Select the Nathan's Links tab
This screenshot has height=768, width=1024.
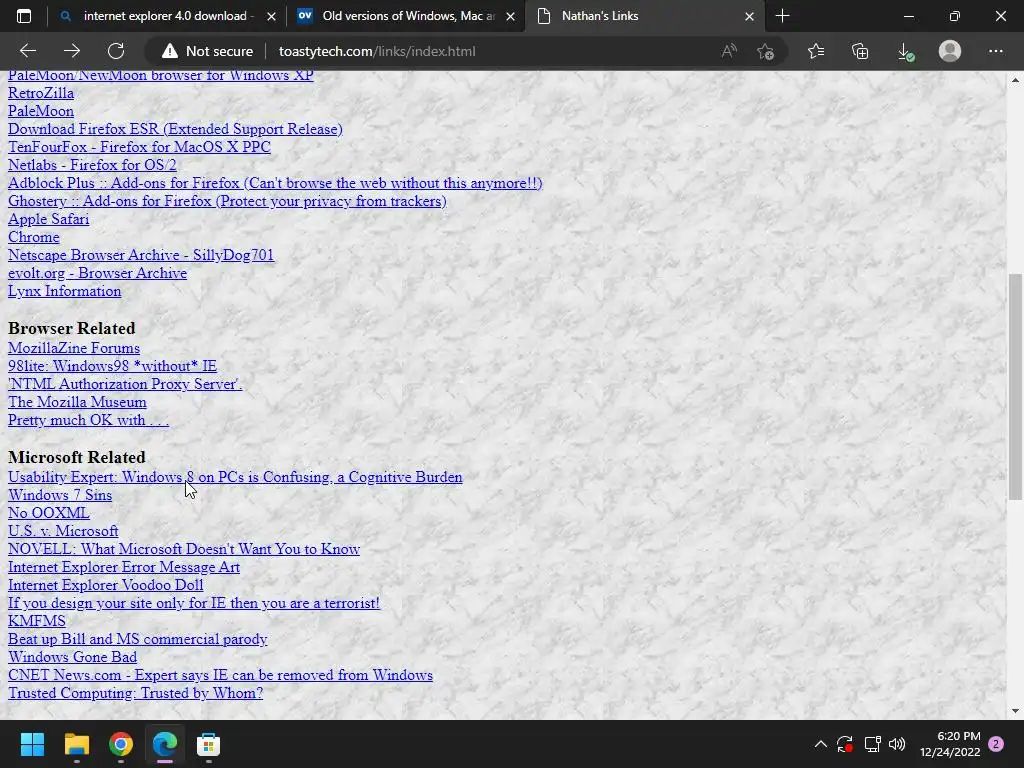[645, 16]
